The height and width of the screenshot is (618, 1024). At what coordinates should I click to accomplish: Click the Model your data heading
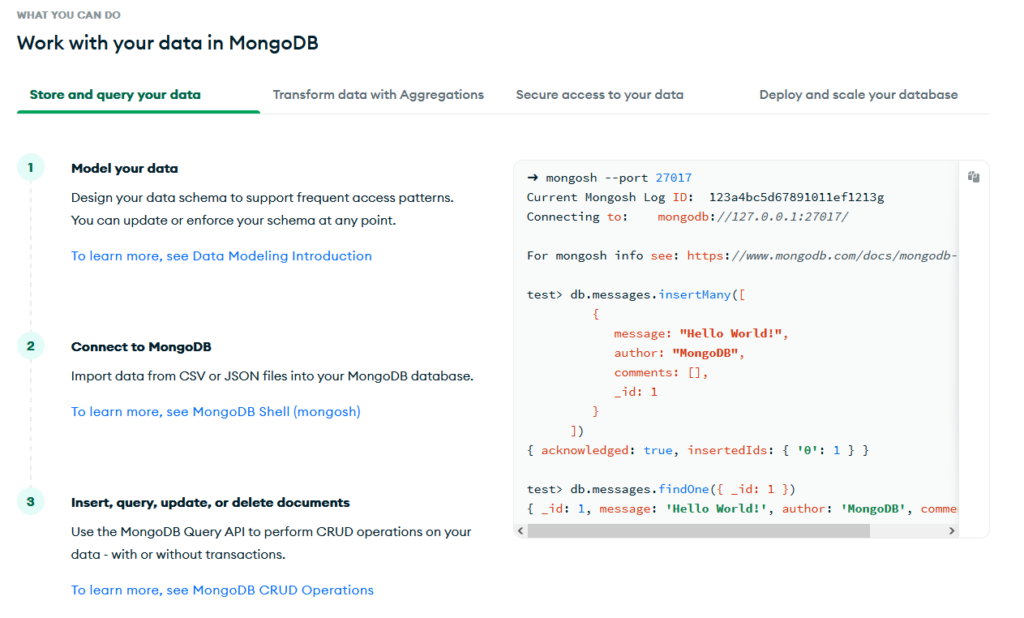124,168
